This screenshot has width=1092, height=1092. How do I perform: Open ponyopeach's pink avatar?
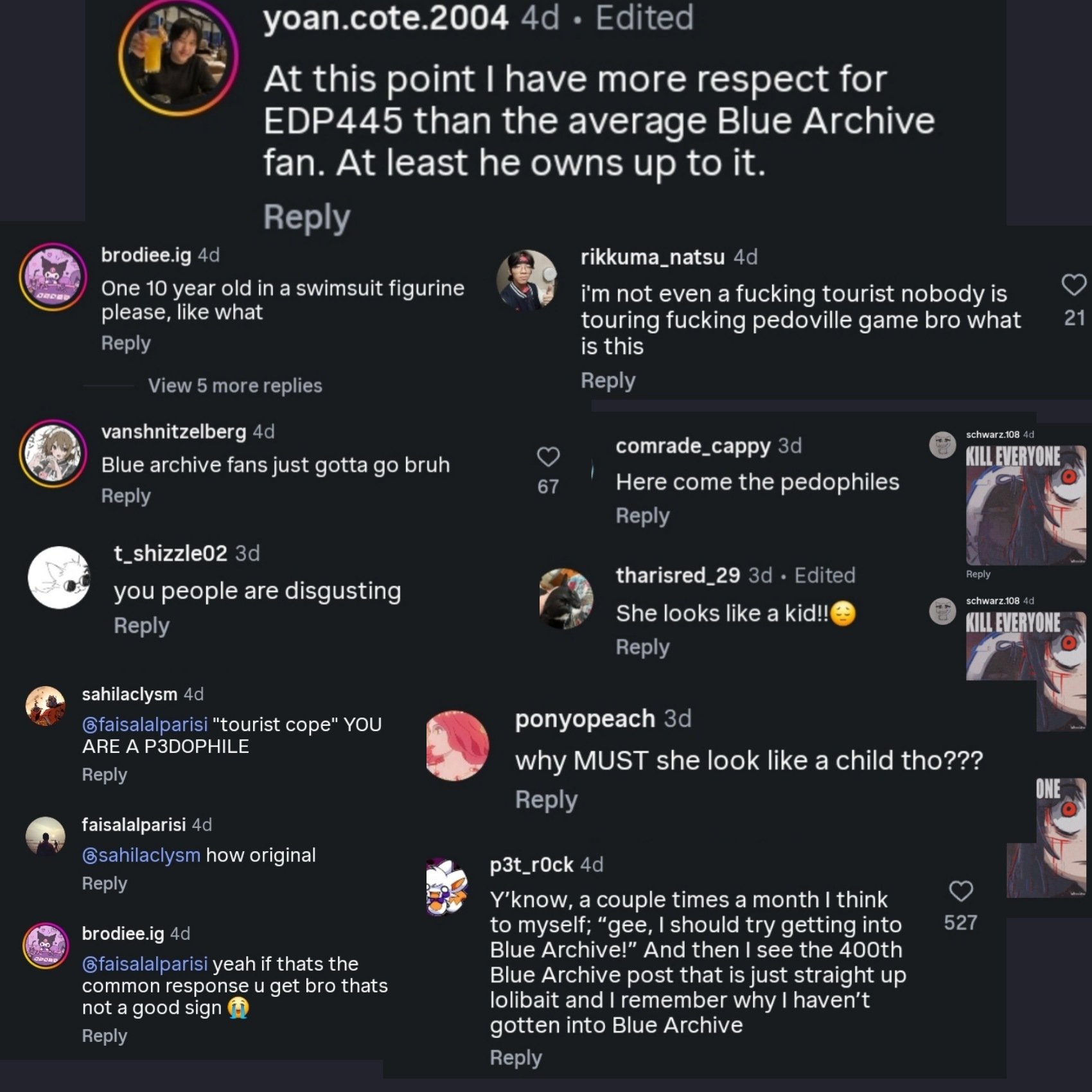[x=457, y=746]
